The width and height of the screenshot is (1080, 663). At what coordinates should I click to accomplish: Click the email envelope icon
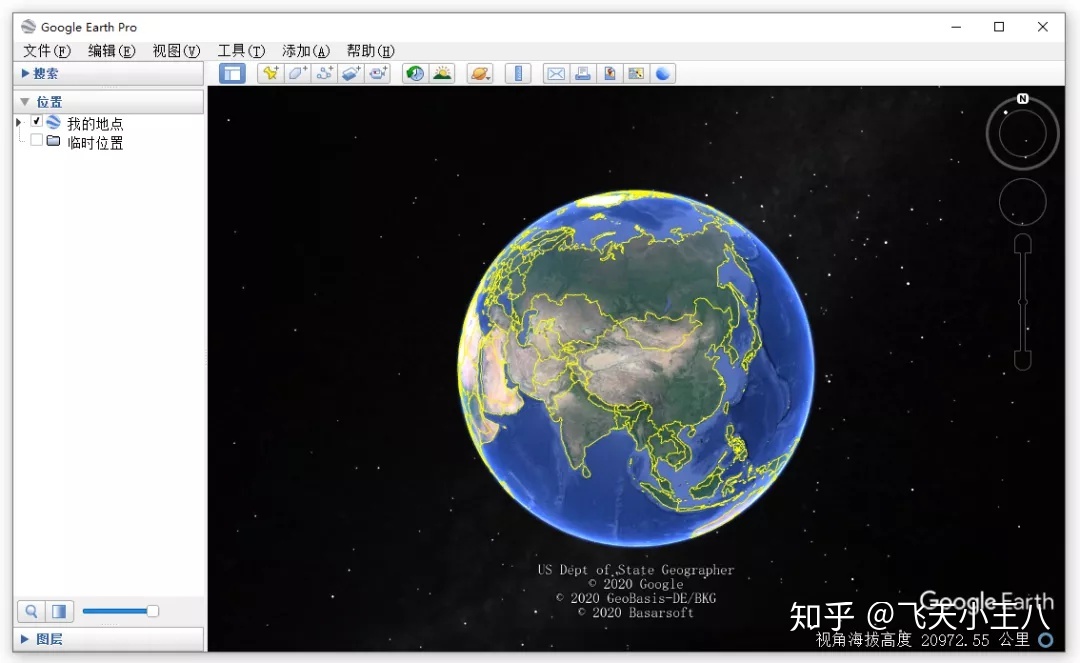pyautogui.click(x=556, y=73)
